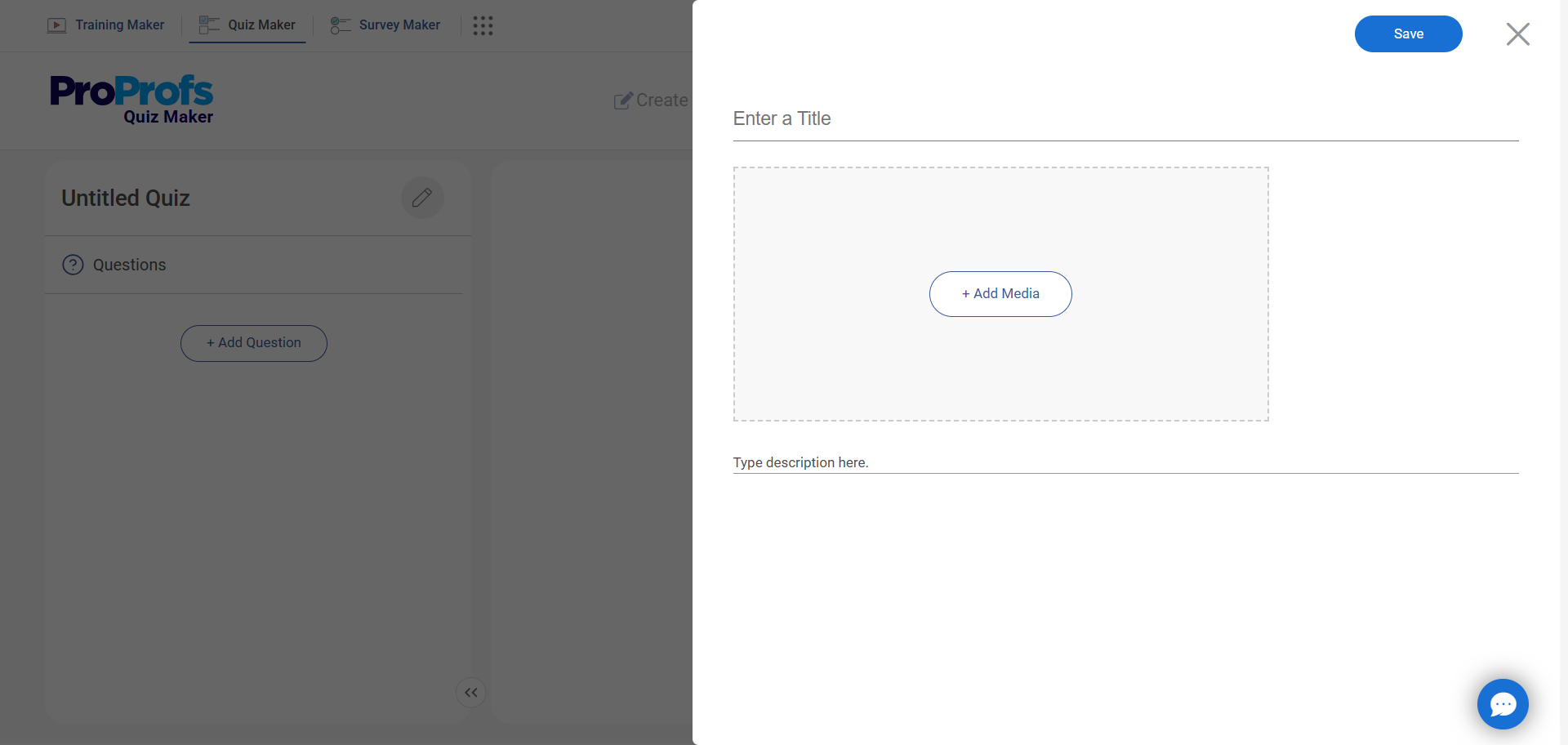The image size is (1568, 745).
Task: Select the Questions section label
Action: coord(129,265)
